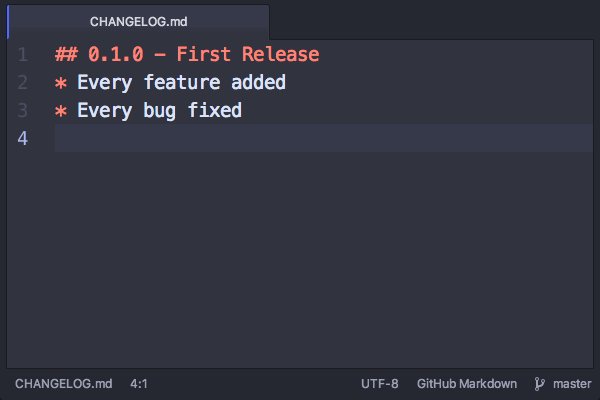Click the CHANGELOG.md file name in status bar
This screenshot has height=400, width=600.
[x=64, y=384]
